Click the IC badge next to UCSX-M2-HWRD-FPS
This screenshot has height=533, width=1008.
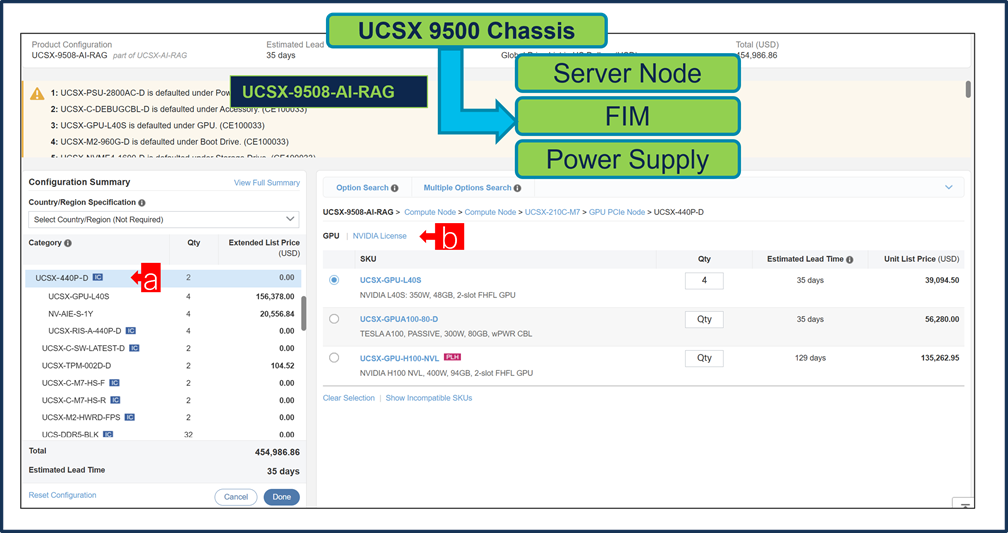pyautogui.click(x=130, y=418)
